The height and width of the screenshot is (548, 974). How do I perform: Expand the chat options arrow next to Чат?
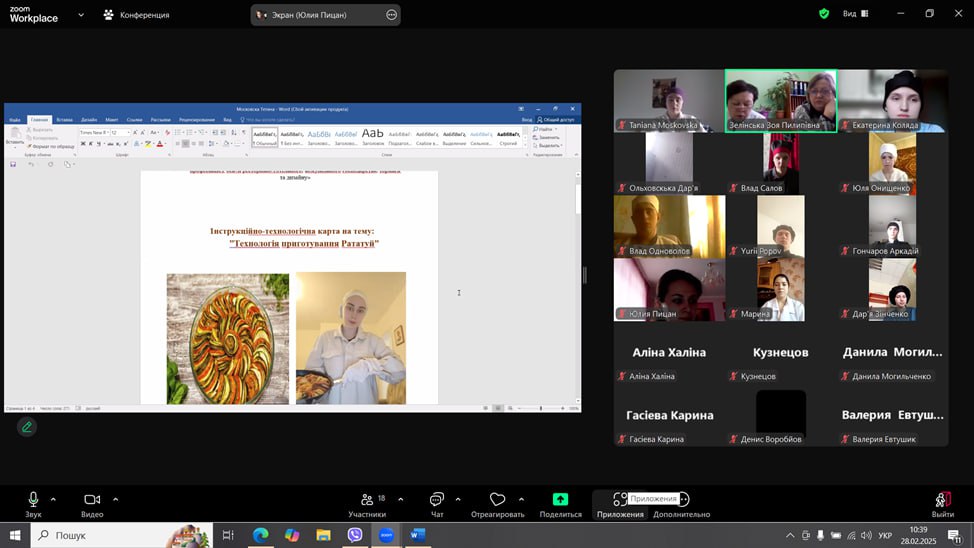coord(458,499)
